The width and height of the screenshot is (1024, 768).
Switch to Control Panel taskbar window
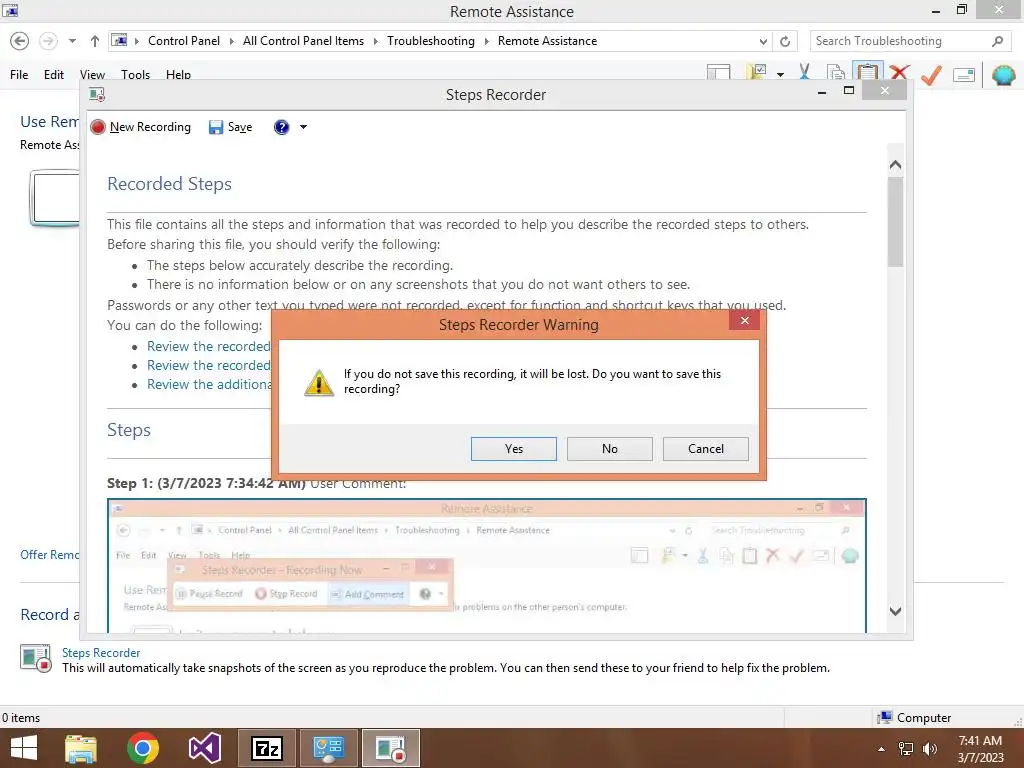[328, 748]
